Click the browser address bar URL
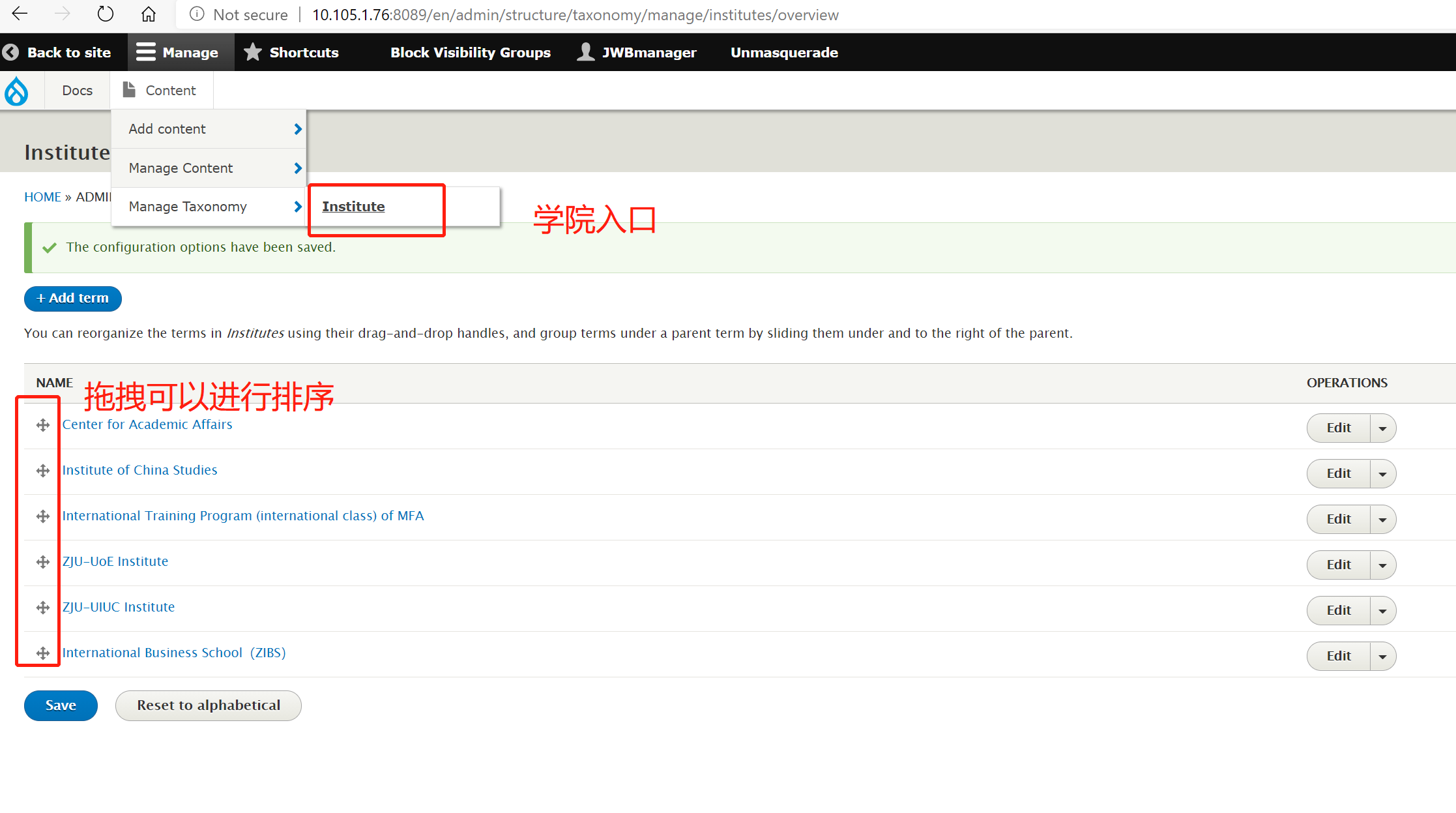1456x813 pixels. [575, 14]
